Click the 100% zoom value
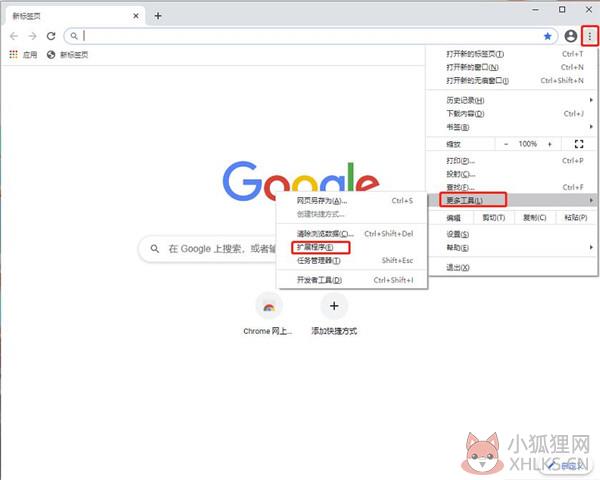Screen dimensions: 600x480 pyautogui.click(x=528, y=144)
